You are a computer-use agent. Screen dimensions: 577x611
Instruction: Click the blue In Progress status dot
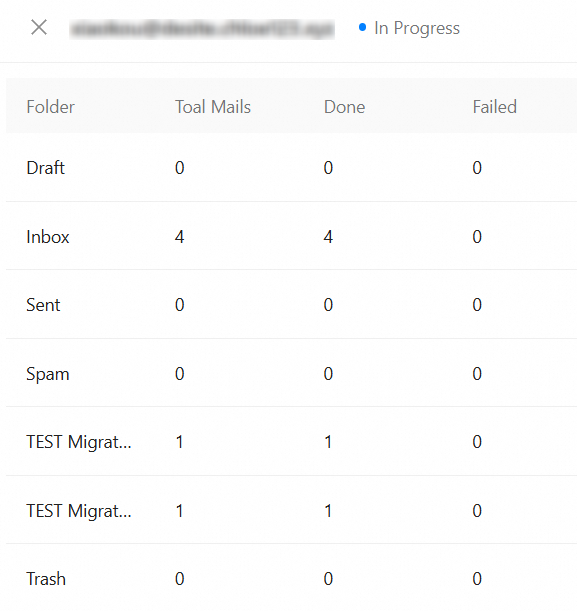point(362,27)
